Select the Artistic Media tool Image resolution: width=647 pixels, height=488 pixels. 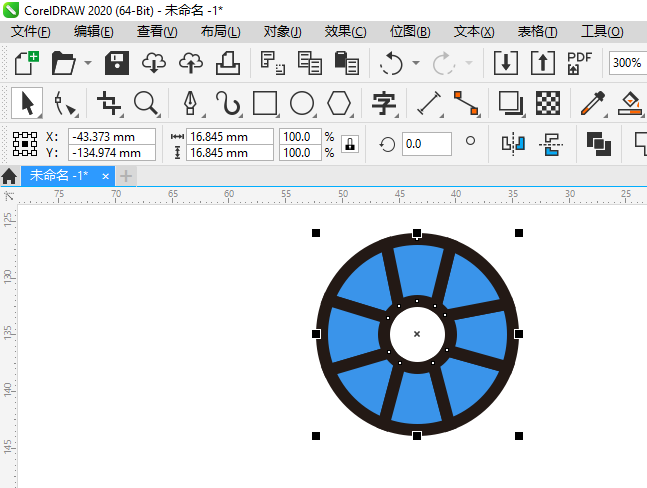point(228,103)
